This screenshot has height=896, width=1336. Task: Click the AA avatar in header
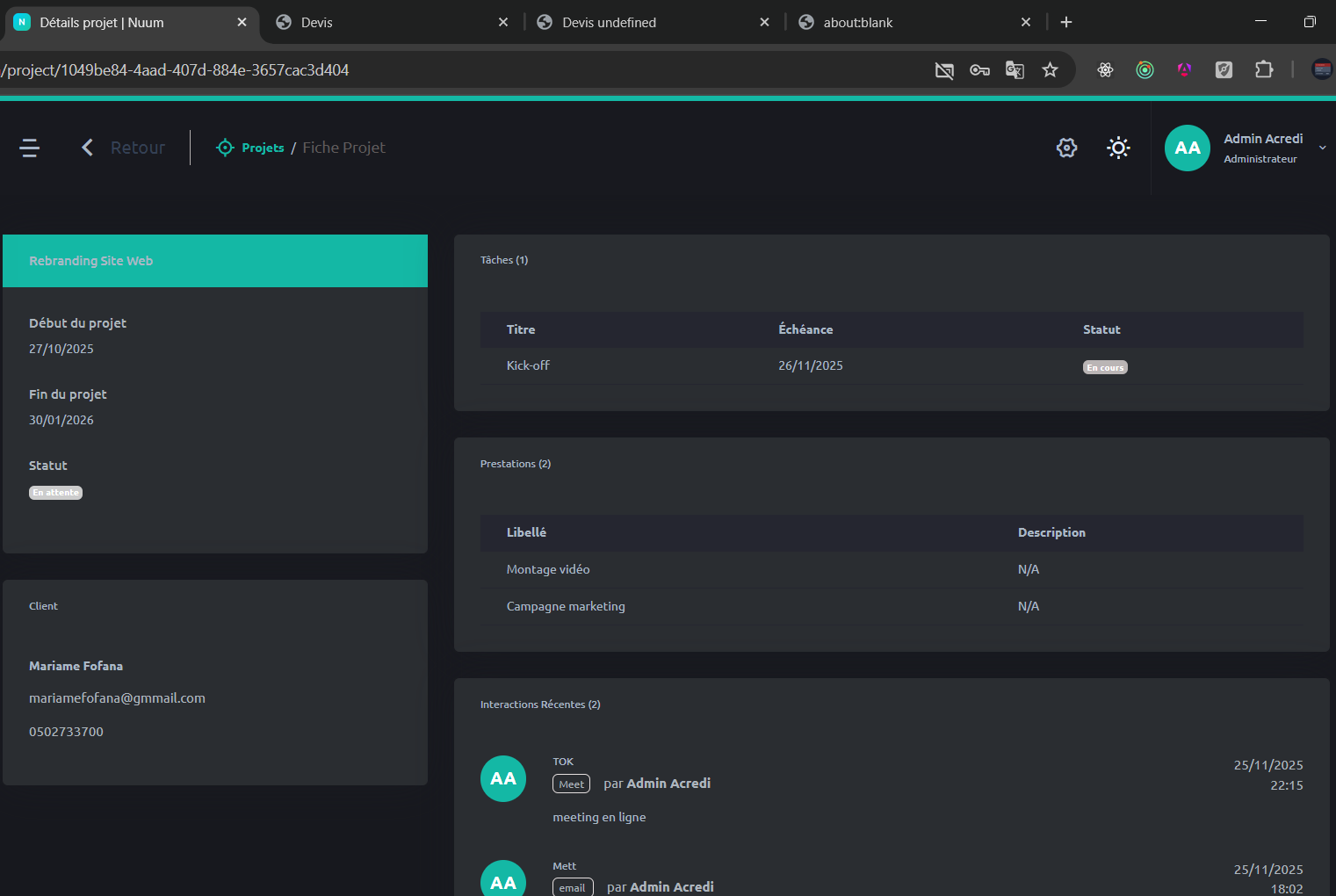[1187, 148]
